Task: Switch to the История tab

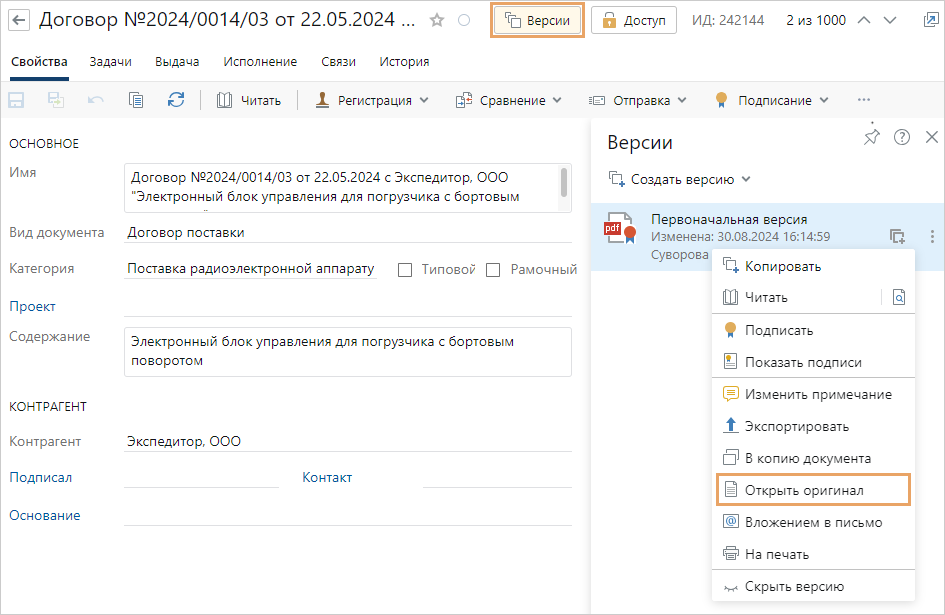Action: (404, 62)
